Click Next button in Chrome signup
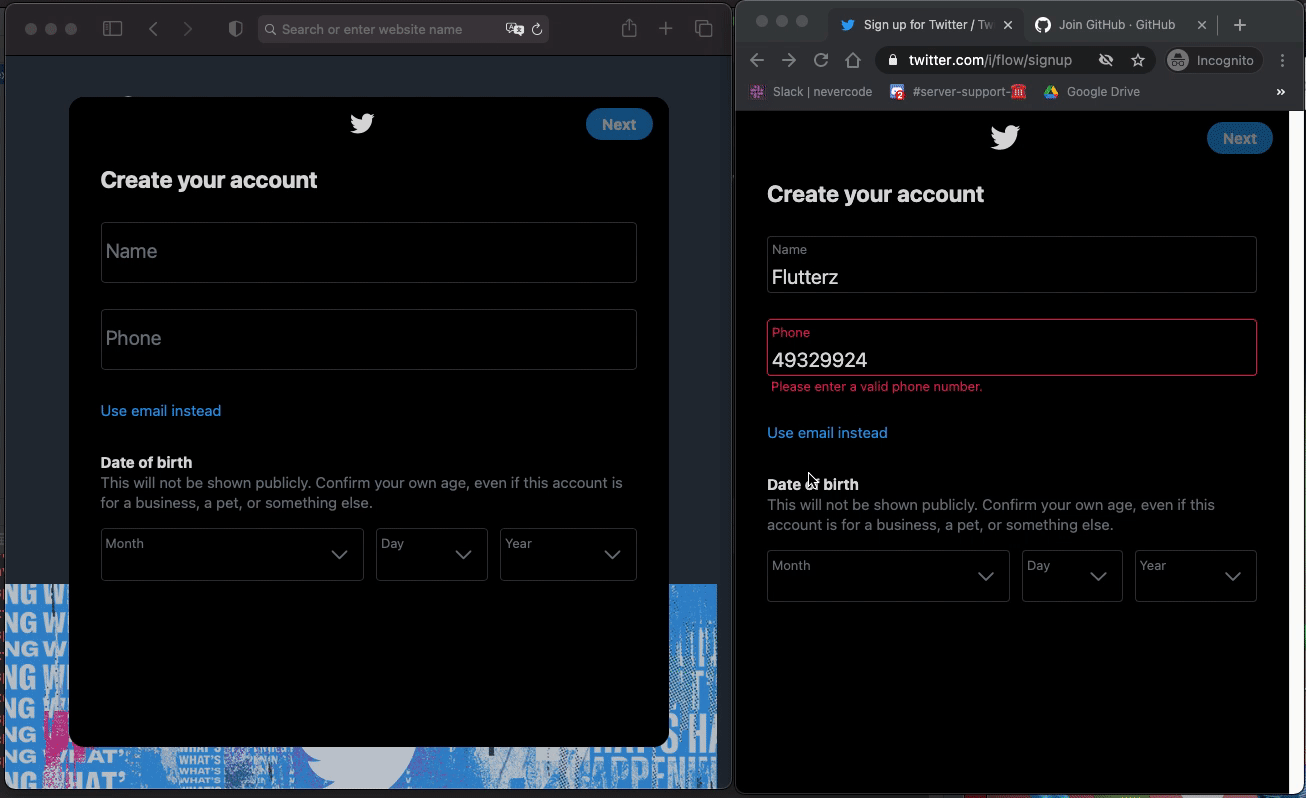 pyautogui.click(x=1240, y=138)
